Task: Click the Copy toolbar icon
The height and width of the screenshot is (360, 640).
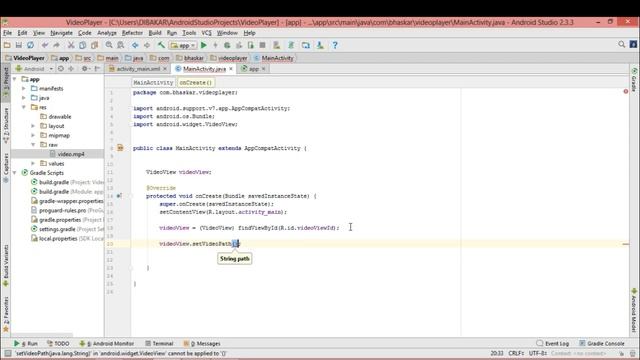Action: pos(82,45)
